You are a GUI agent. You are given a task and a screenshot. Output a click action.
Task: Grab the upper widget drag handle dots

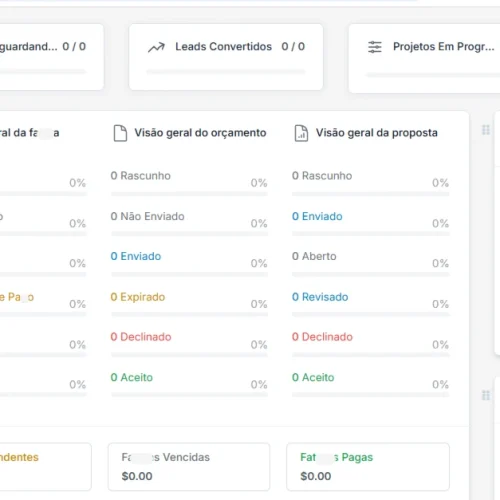coord(486,130)
